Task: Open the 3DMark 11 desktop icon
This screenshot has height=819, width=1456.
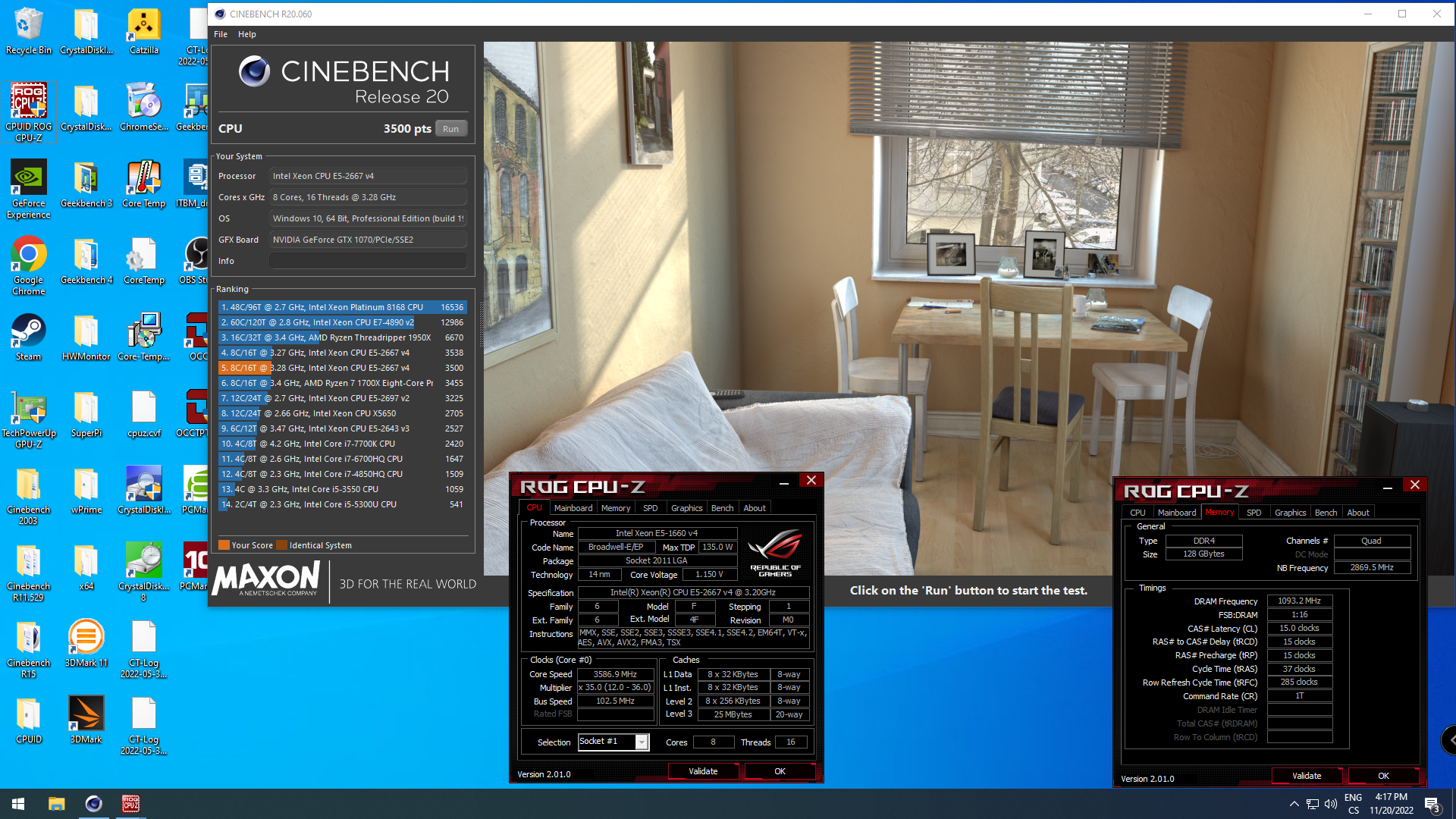Action: pos(86,643)
